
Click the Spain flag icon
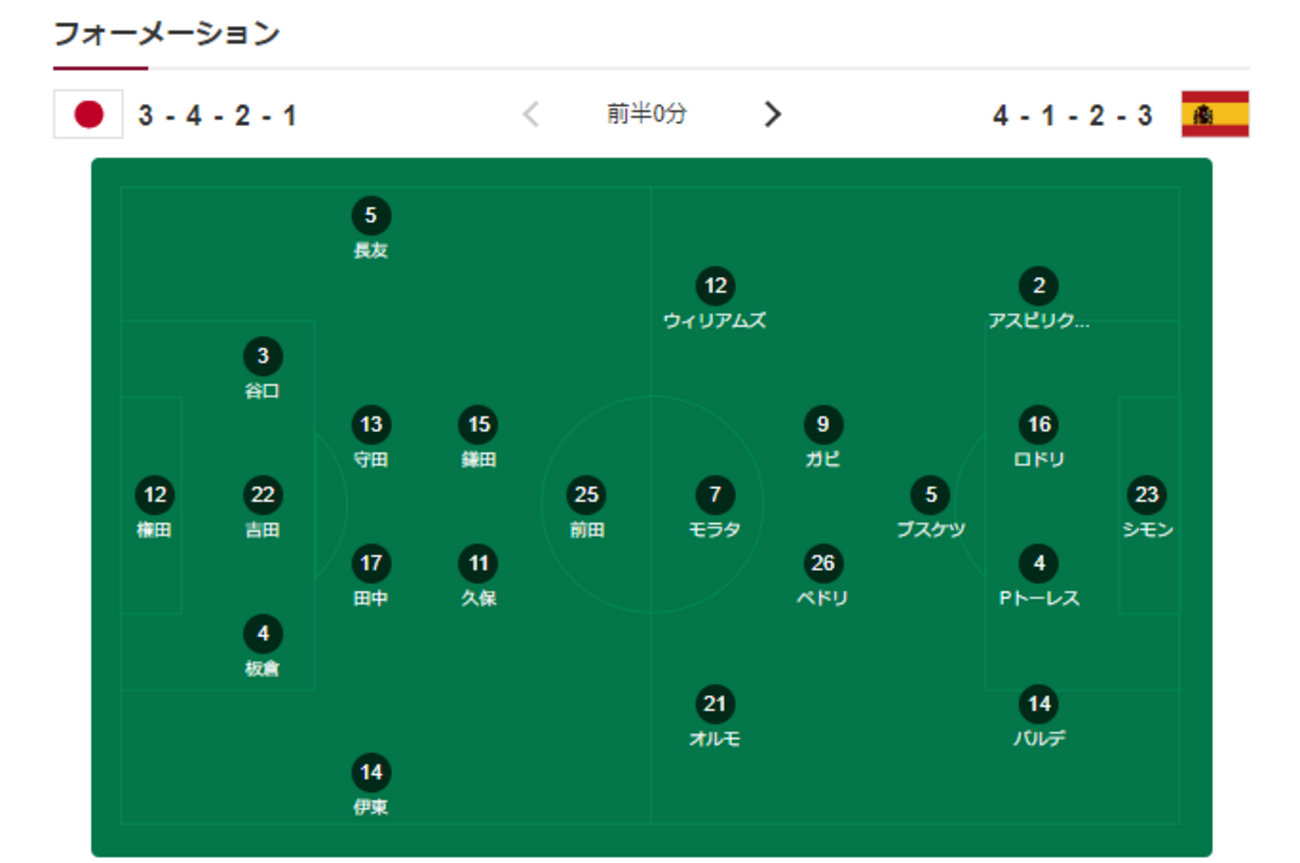coord(1215,114)
